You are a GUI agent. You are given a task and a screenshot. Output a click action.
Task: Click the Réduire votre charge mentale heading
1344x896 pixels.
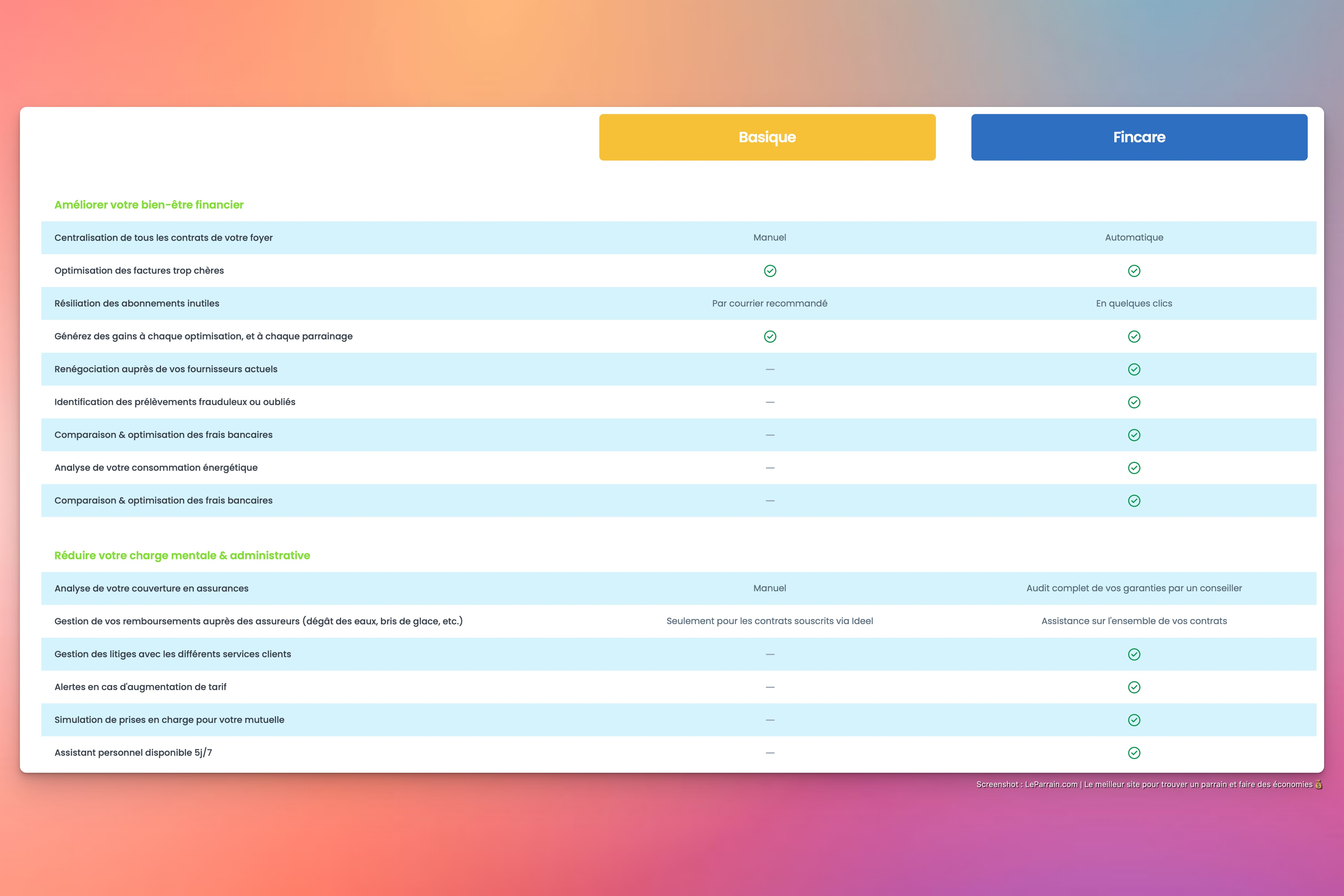click(182, 555)
